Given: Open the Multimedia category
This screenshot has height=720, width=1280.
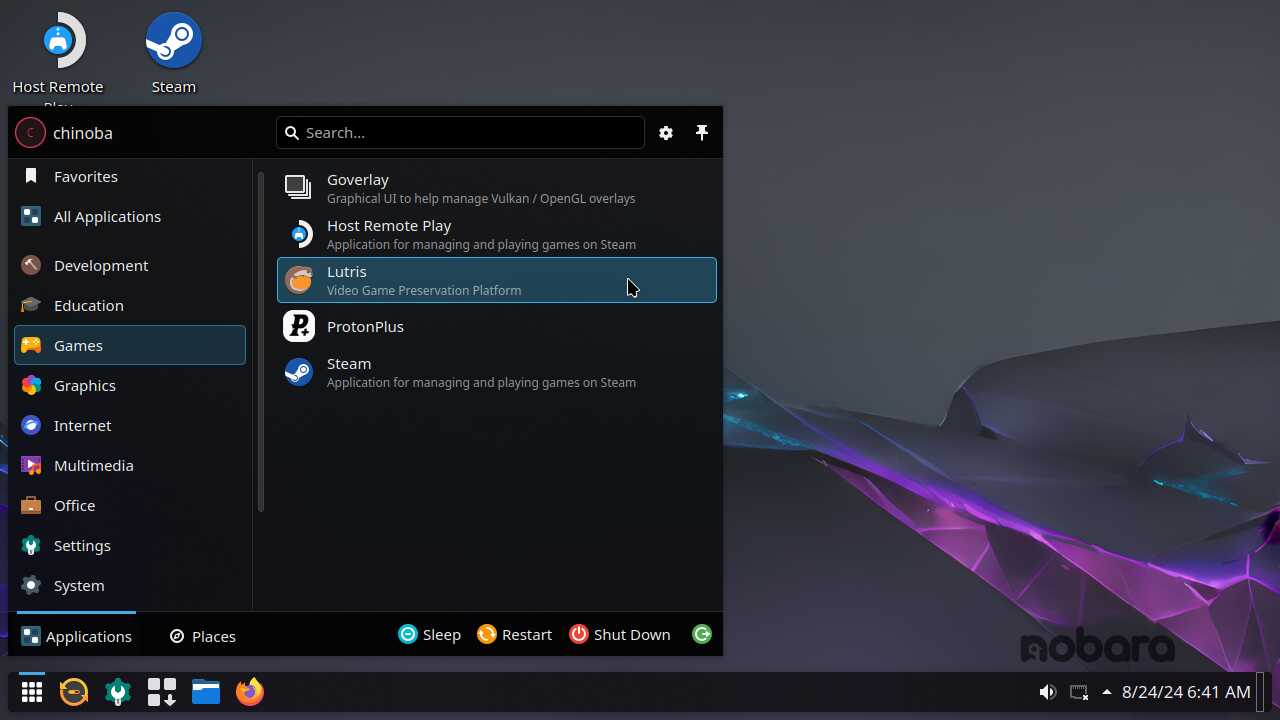Looking at the screenshot, I should [130, 465].
